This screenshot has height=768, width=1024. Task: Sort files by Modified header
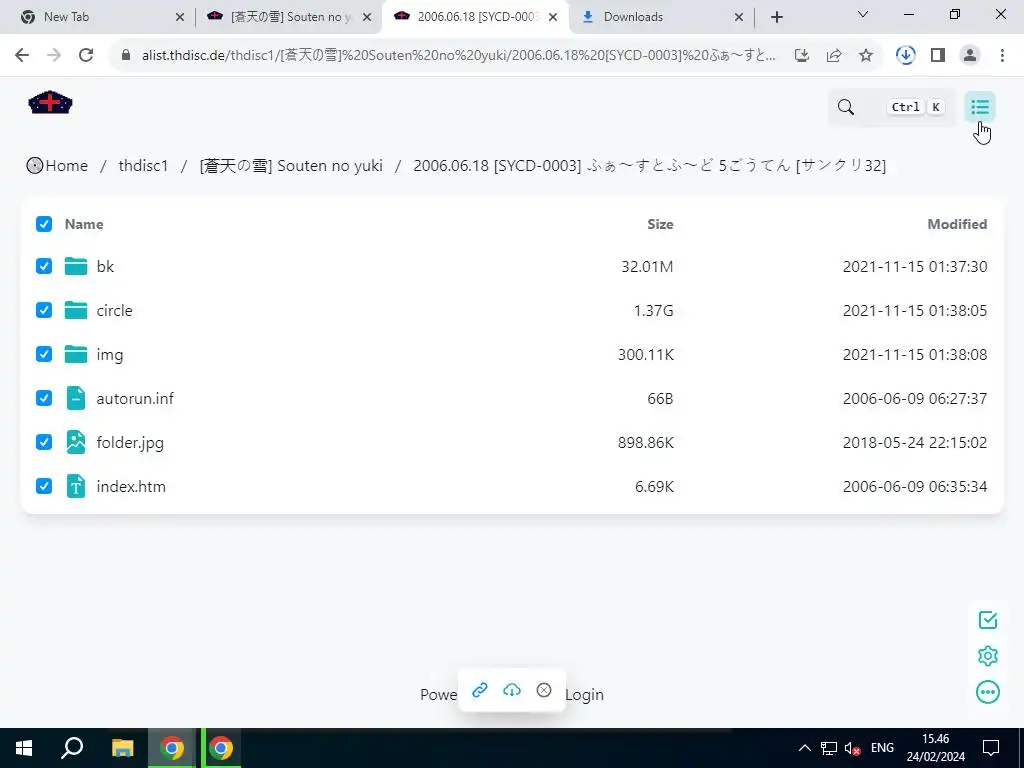[957, 224]
